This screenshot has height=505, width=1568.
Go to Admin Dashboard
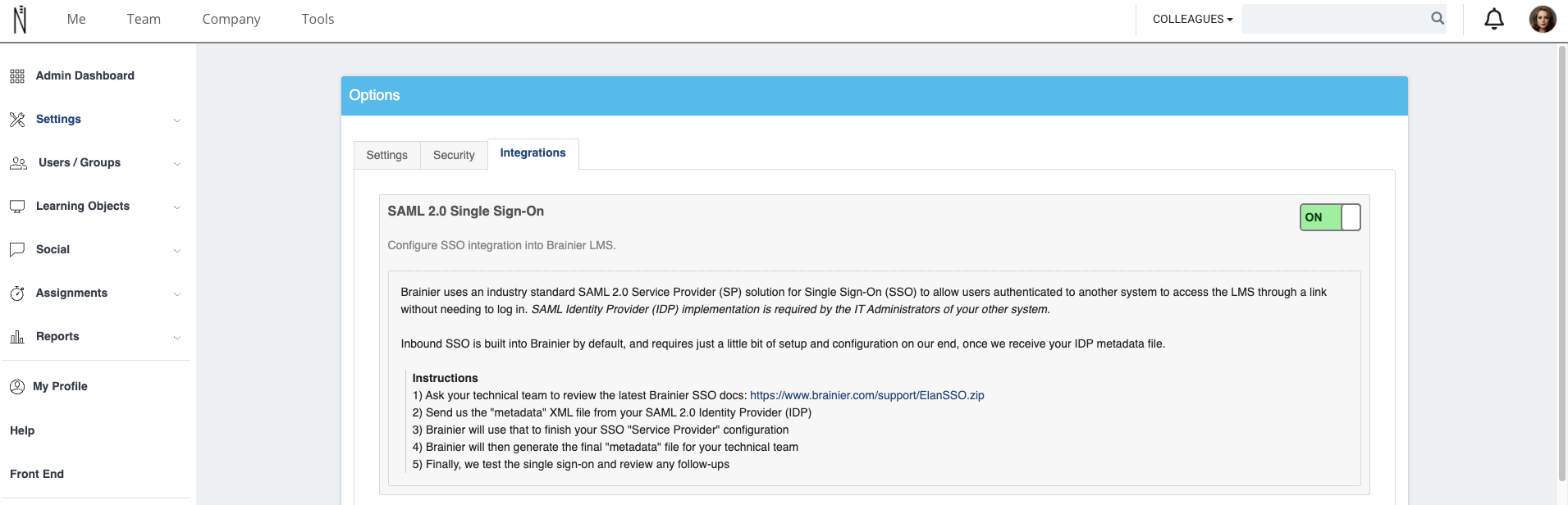(85, 75)
